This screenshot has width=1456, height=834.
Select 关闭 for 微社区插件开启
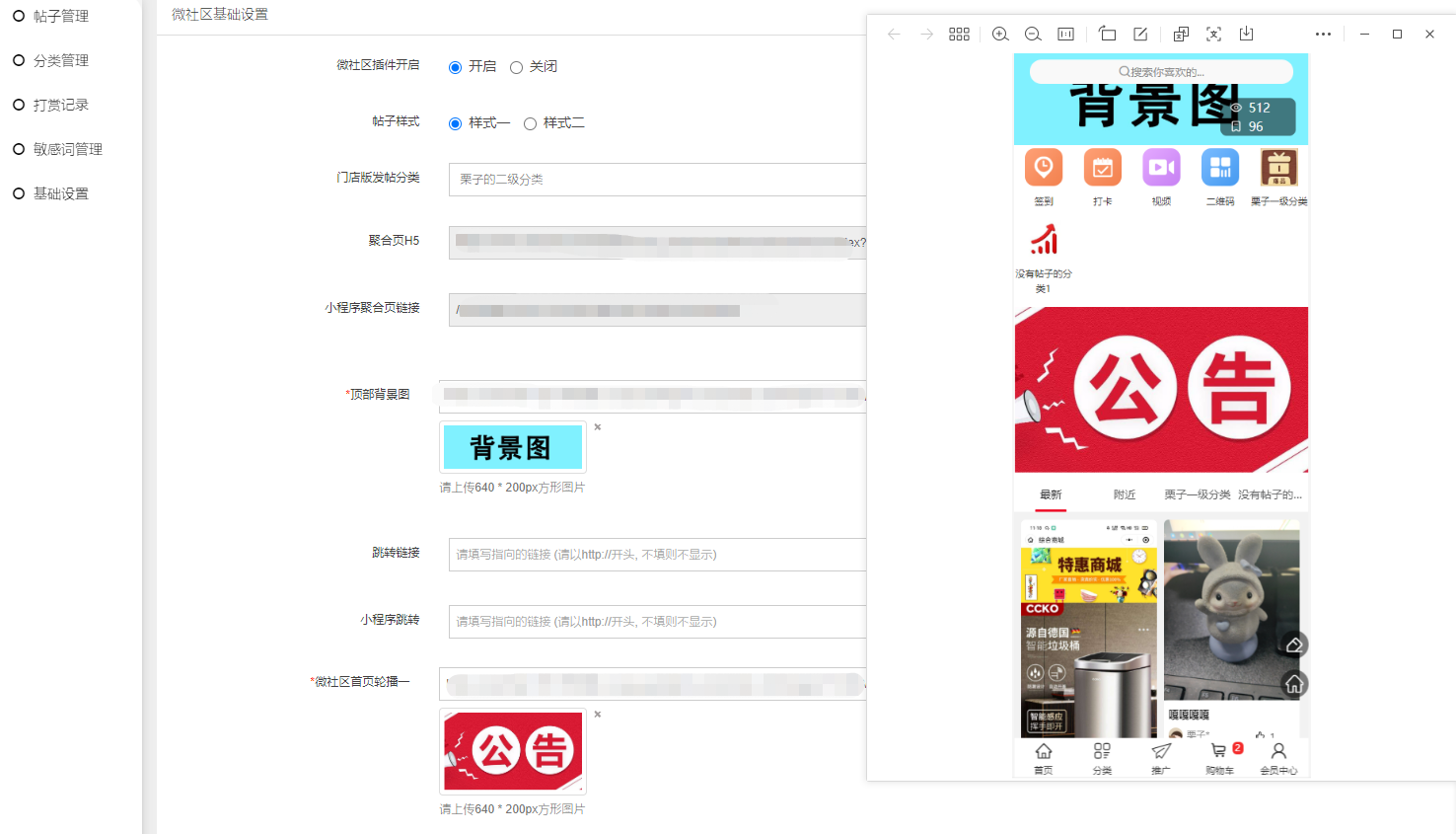point(516,68)
